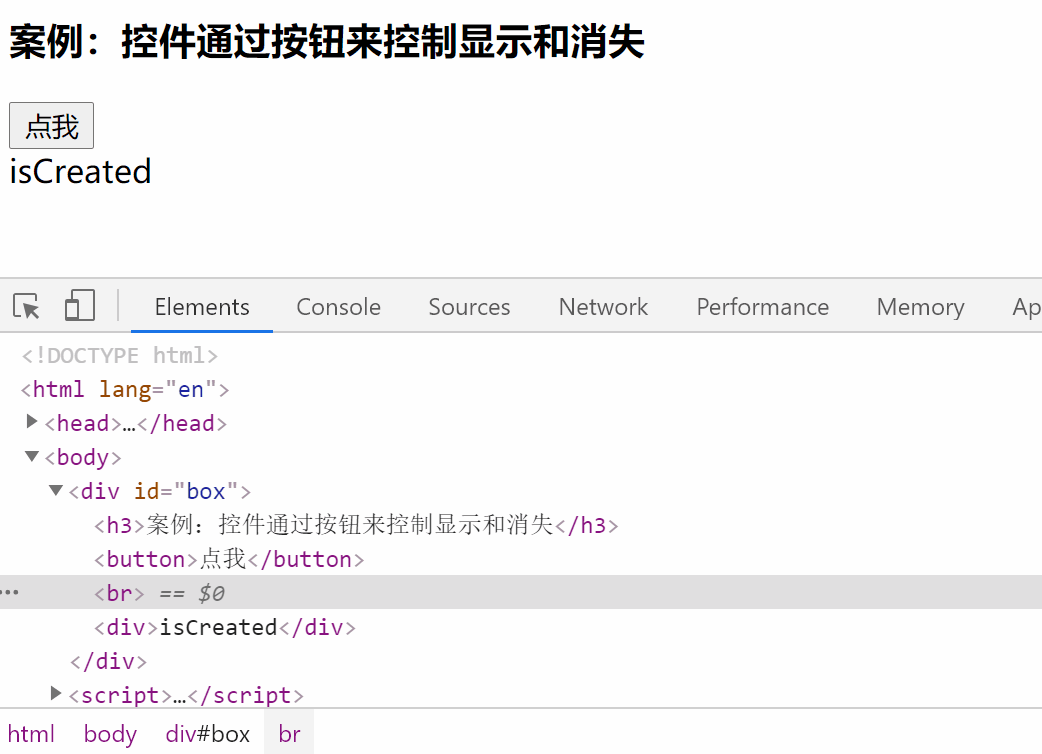The image size is (1042, 754).
Task: Open the Network tab
Action: [x=603, y=307]
